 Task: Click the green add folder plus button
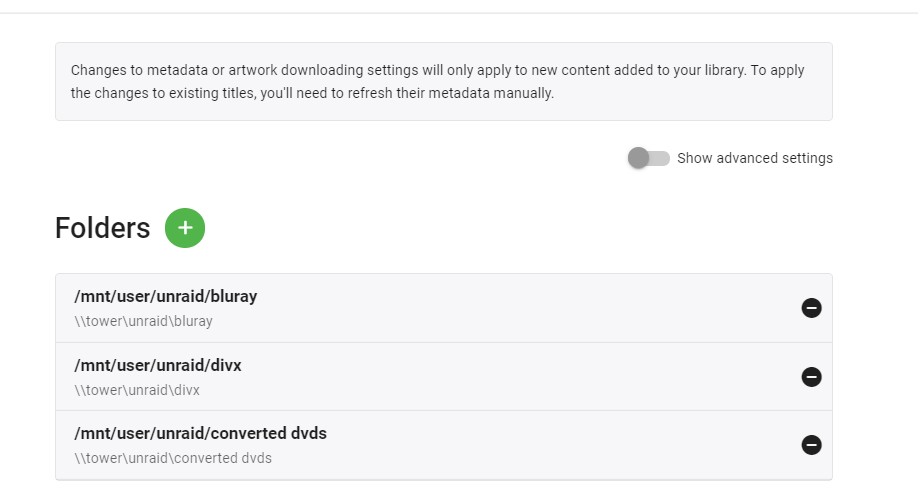(185, 228)
